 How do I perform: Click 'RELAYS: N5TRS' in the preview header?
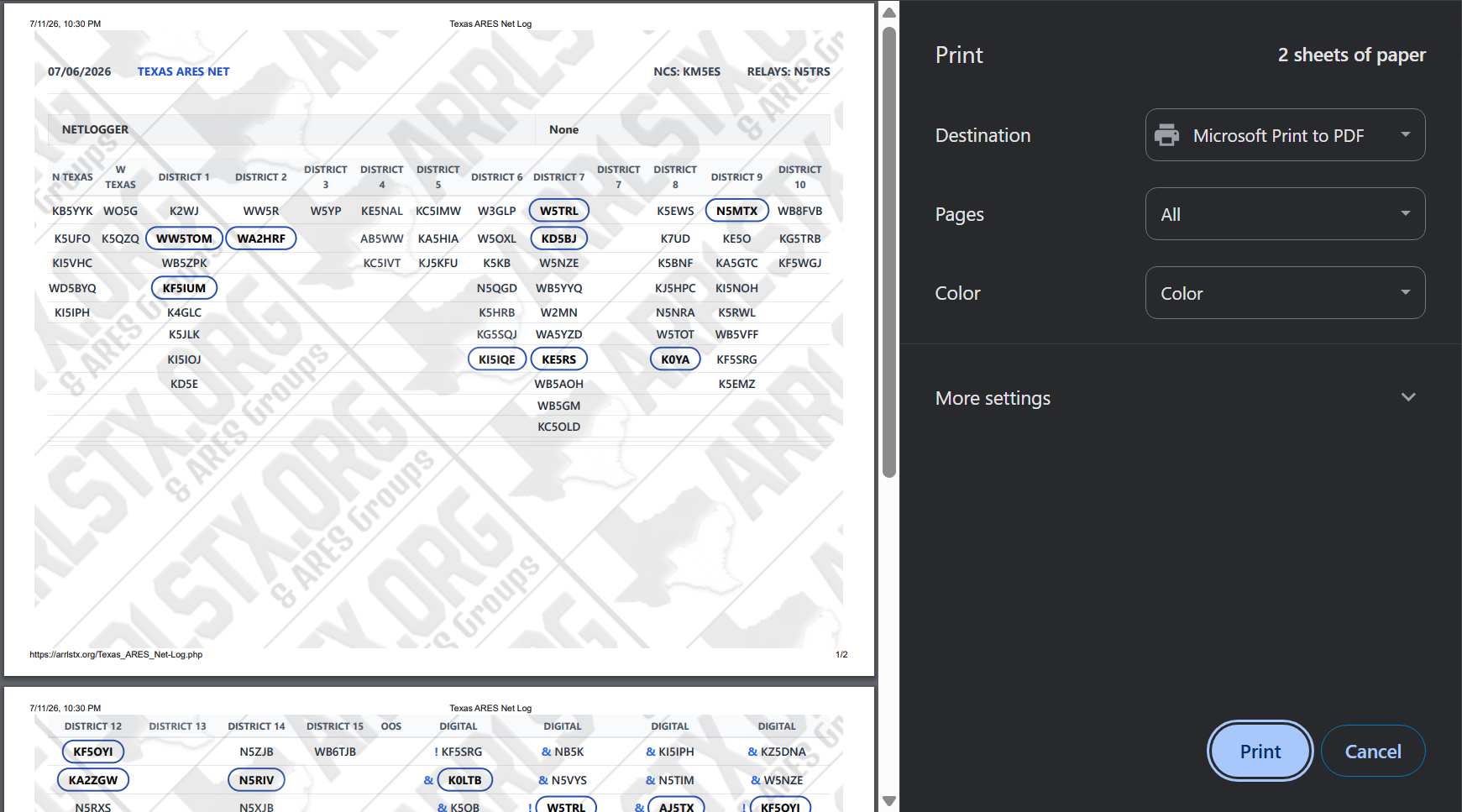point(789,71)
